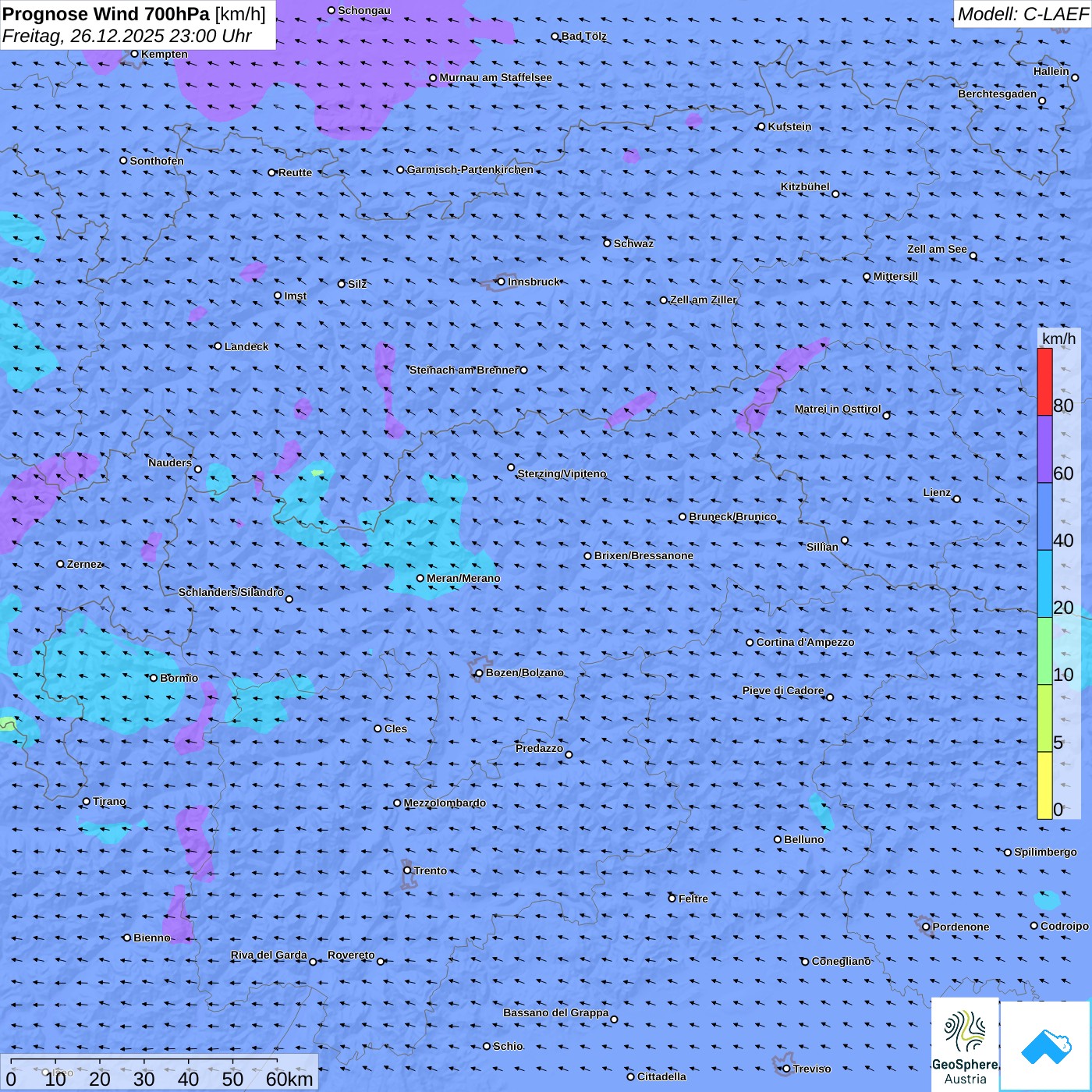Click the 'Modell: C-LAEF' label

click(1023, 13)
